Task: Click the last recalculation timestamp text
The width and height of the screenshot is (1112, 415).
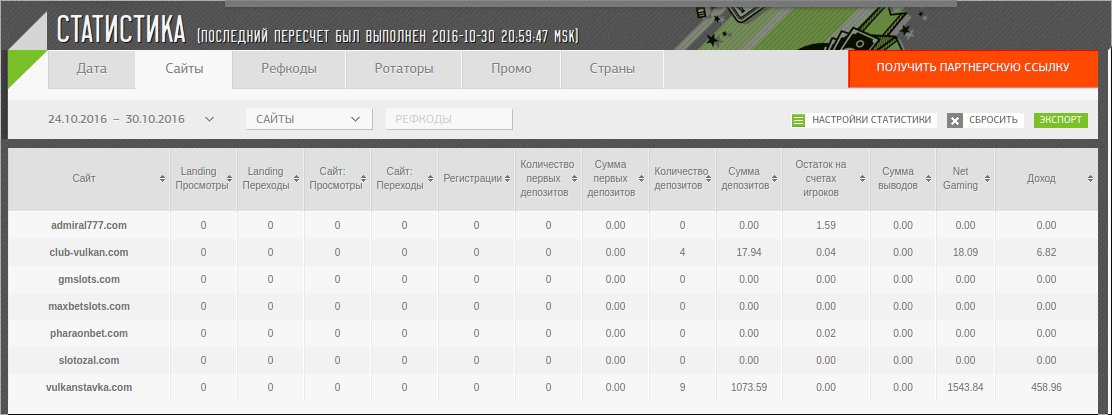Action: click(389, 34)
